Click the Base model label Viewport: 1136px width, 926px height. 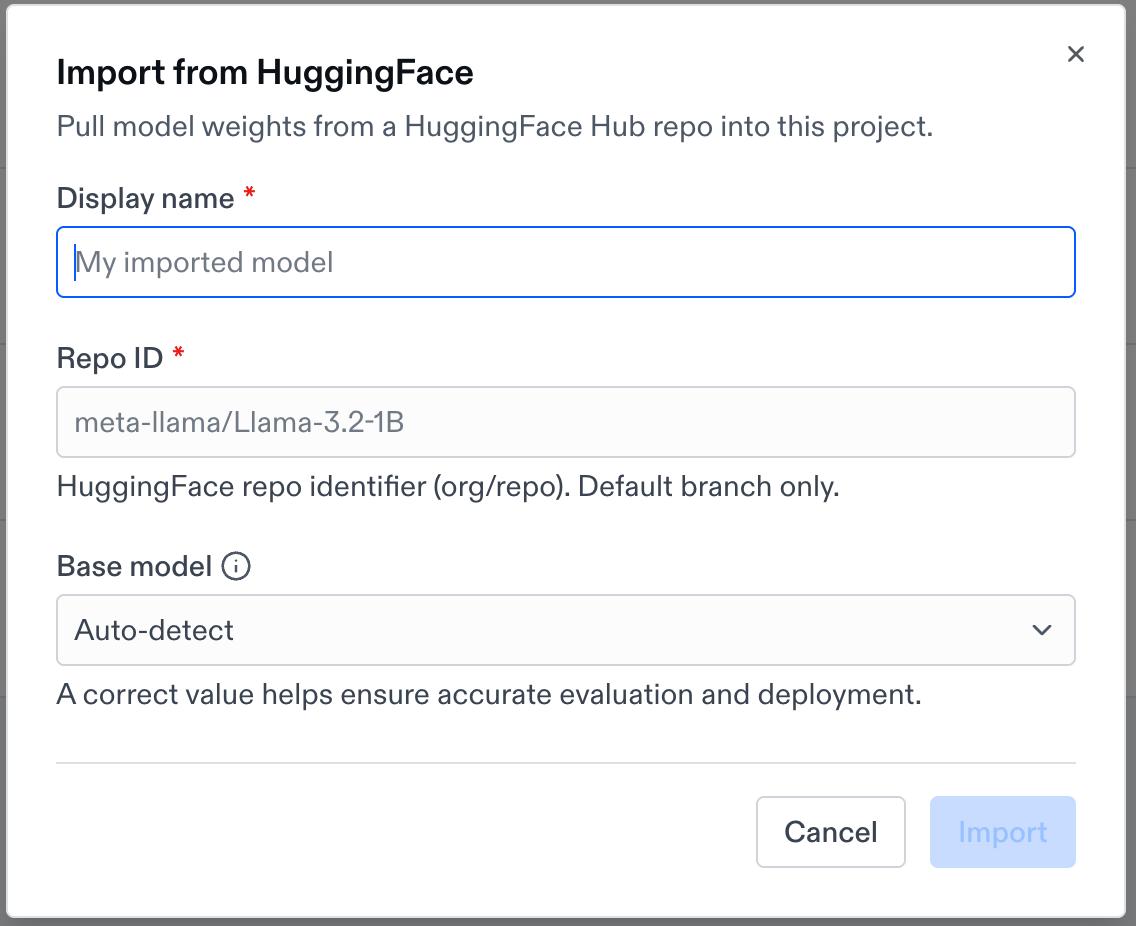coord(134,566)
